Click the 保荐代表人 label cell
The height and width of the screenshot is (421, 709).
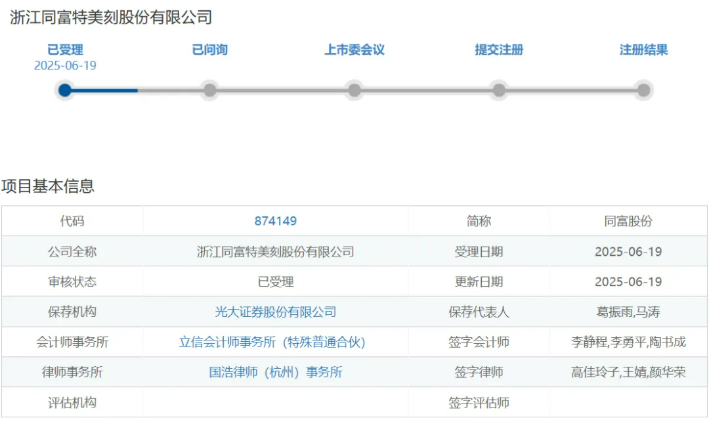pos(479,312)
